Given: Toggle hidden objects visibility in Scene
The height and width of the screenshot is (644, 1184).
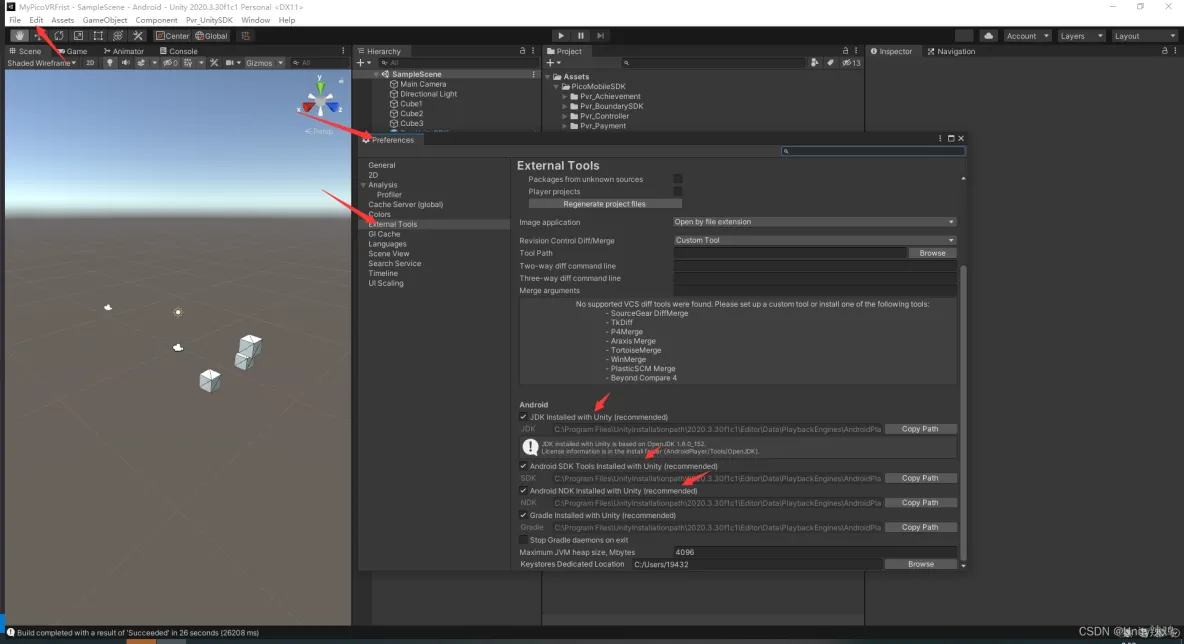Looking at the screenshot, I should coord(171,63).
